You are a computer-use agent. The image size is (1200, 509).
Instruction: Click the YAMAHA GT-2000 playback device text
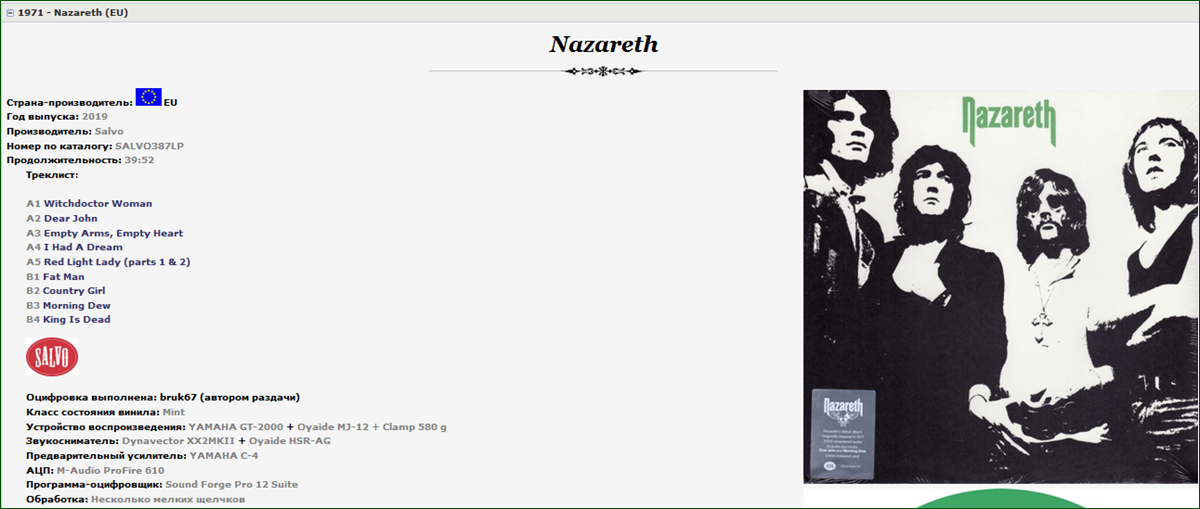(234, 427)
